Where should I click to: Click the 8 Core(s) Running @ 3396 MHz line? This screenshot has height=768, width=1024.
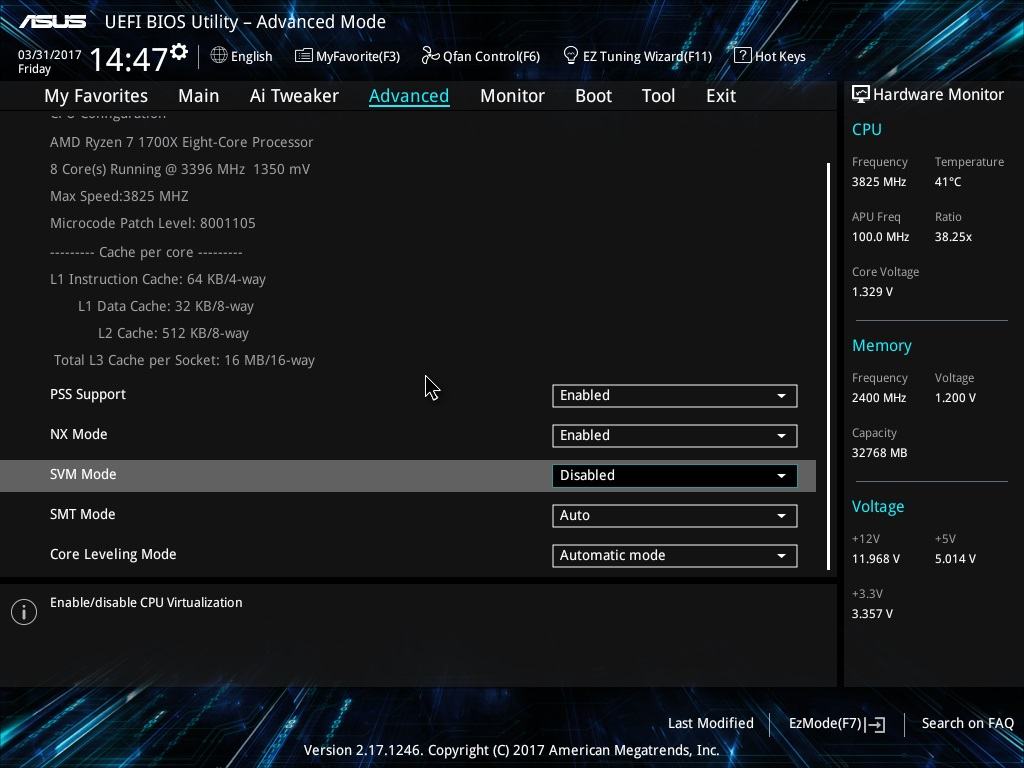click(180, 169)
